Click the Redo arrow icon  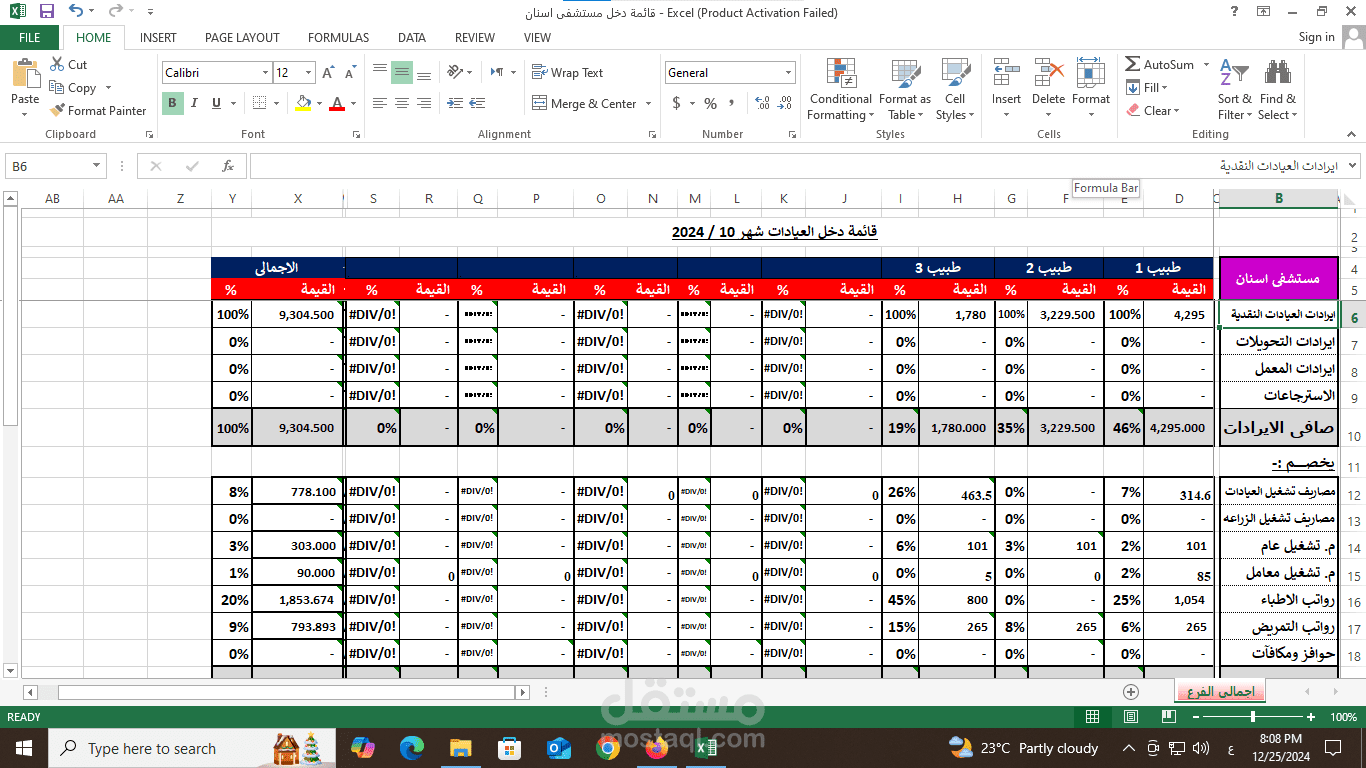click(x=115, y=12)
